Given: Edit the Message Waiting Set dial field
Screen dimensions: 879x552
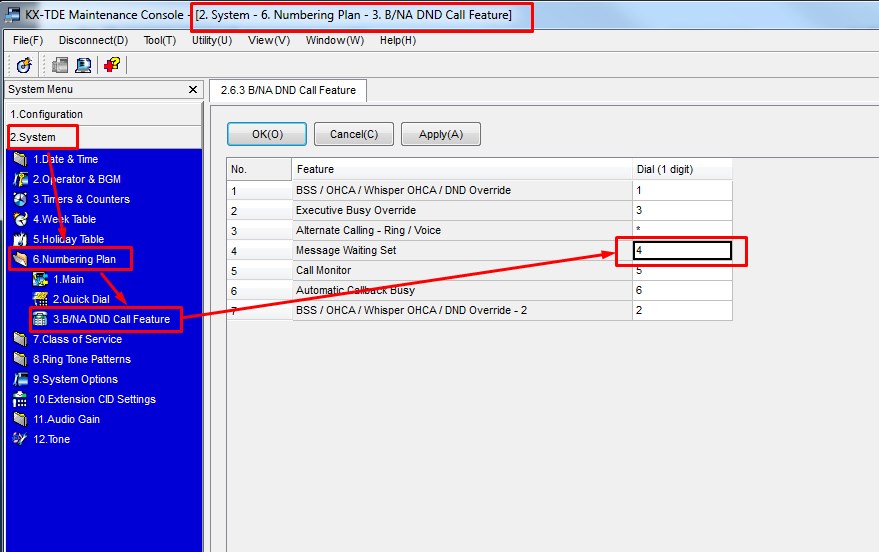Looking at the screenshot, I should tap(682, 251).
